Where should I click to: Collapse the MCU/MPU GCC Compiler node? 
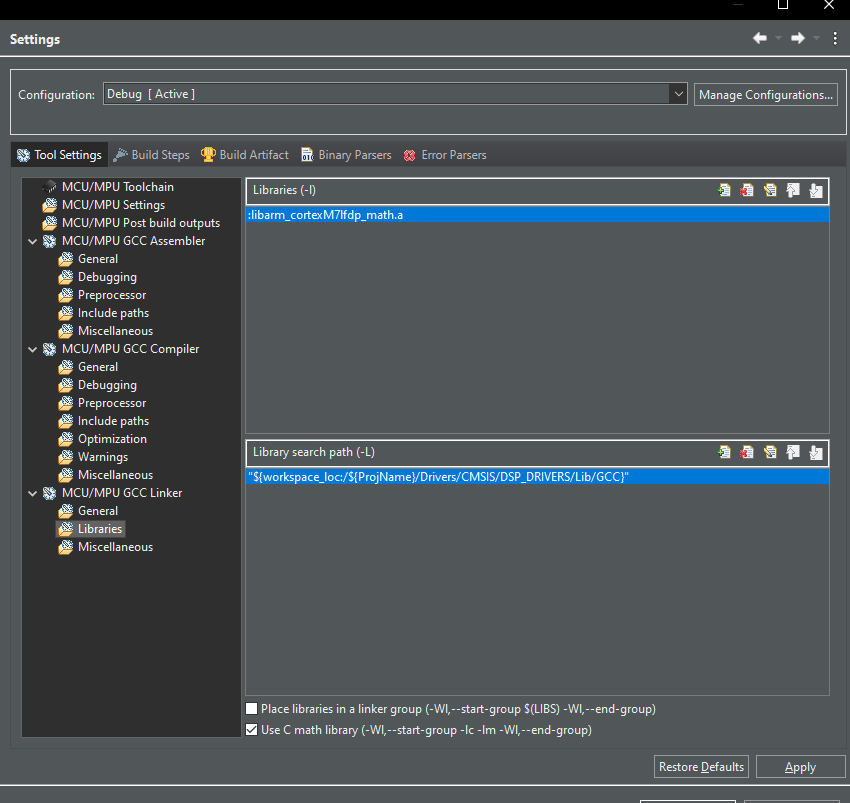pyautogui.click(x=32, y=349)
